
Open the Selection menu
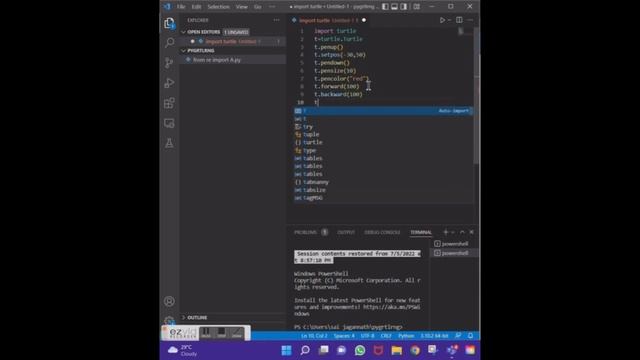(218, 7)
